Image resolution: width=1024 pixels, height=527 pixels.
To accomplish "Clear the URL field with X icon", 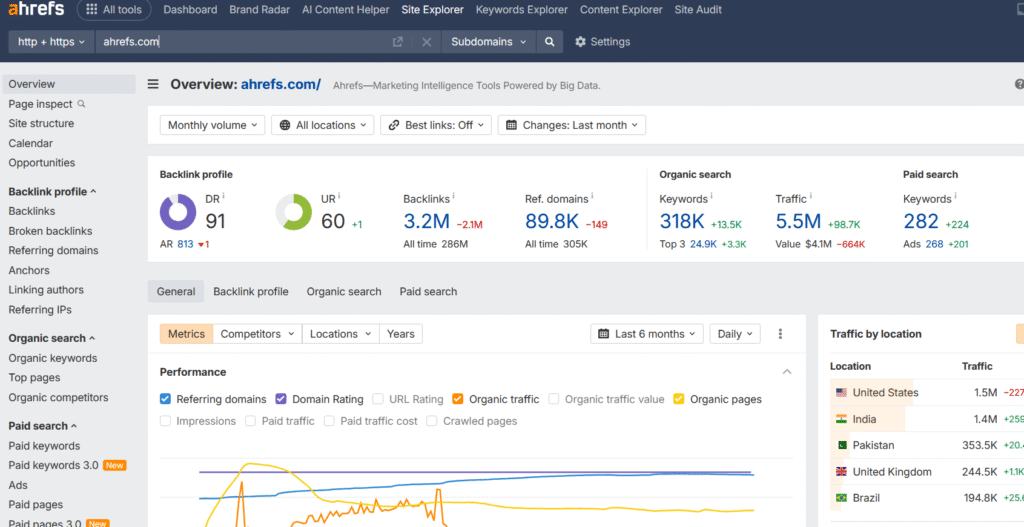I will pyautogui.click(x=426, y=42).
